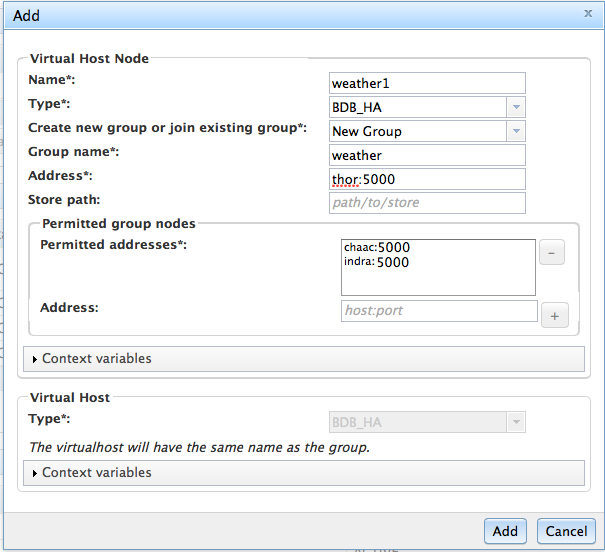
Task: Close the Add dialog with the X icon
Action: (587, 15)
